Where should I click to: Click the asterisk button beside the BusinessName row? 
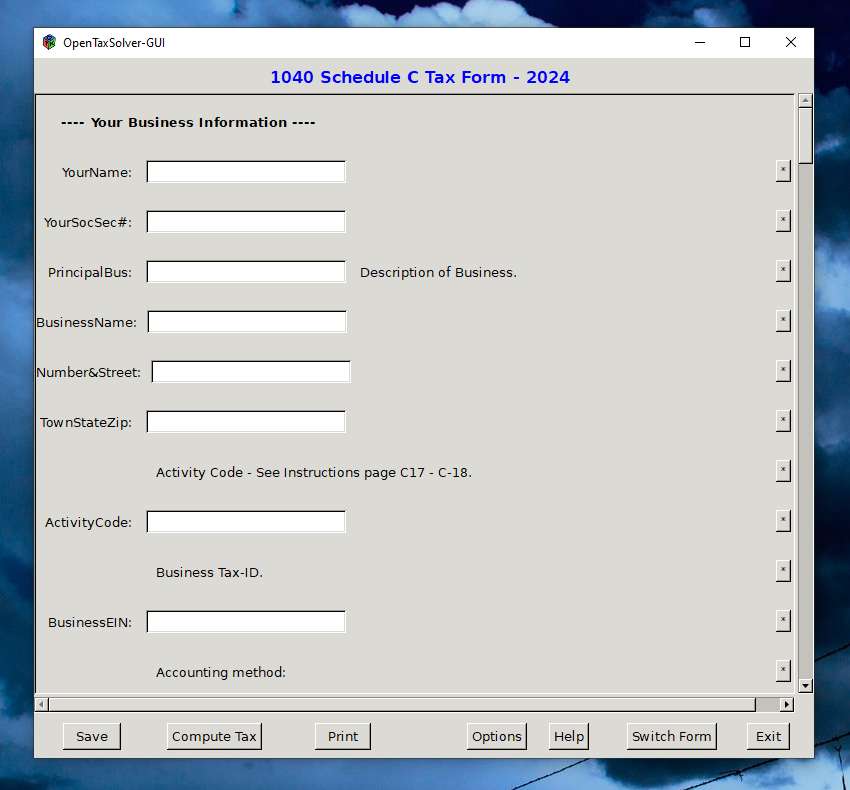coord(783,321)
